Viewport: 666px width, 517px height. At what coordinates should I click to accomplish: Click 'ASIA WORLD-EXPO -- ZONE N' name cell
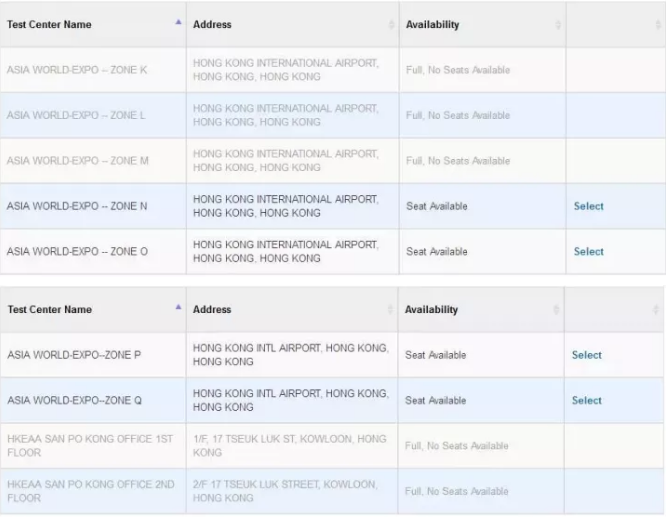93,206
